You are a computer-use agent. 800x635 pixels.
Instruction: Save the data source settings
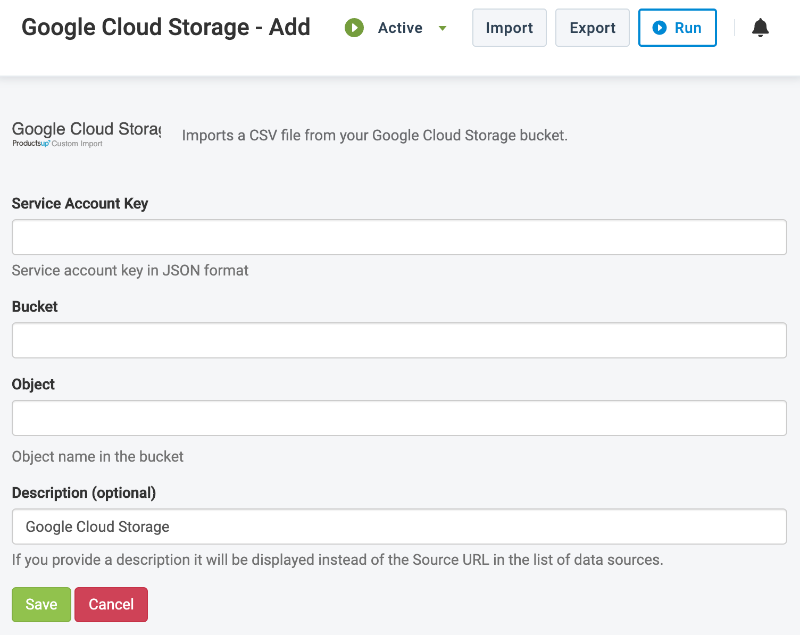pyautogui.click(x=41, y=604)
